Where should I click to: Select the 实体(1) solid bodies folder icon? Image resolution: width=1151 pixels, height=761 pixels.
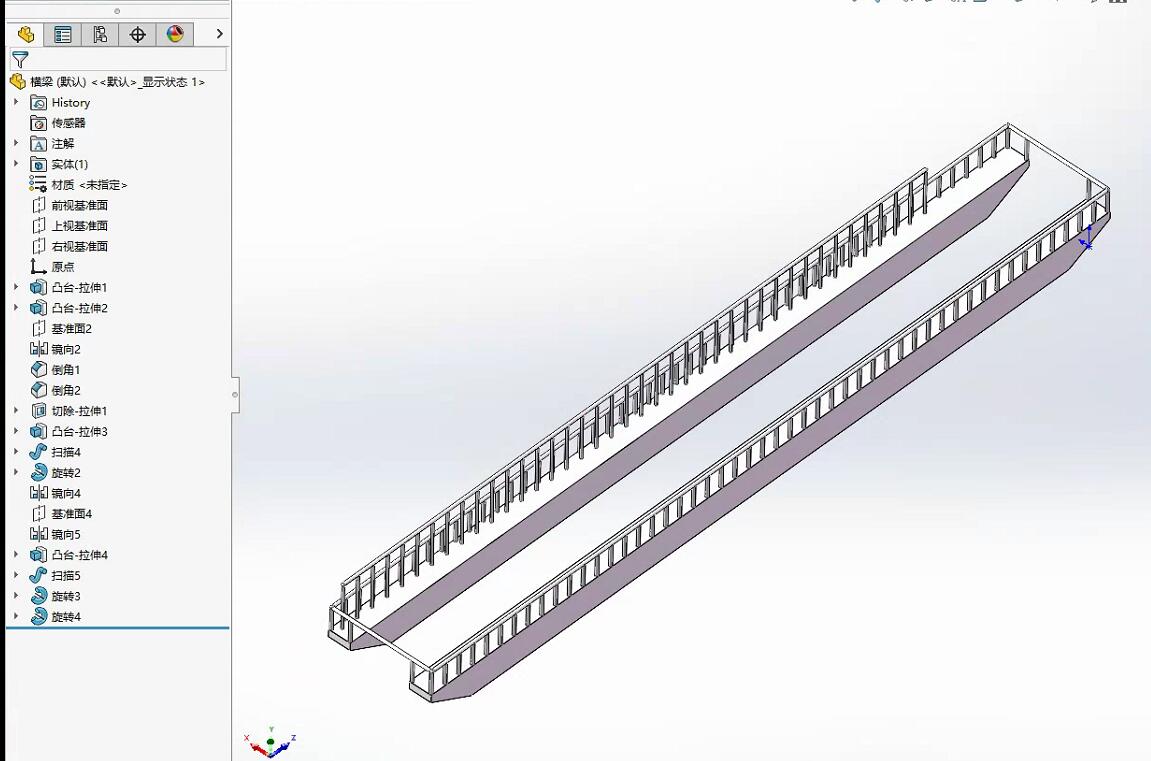(38, 164)
